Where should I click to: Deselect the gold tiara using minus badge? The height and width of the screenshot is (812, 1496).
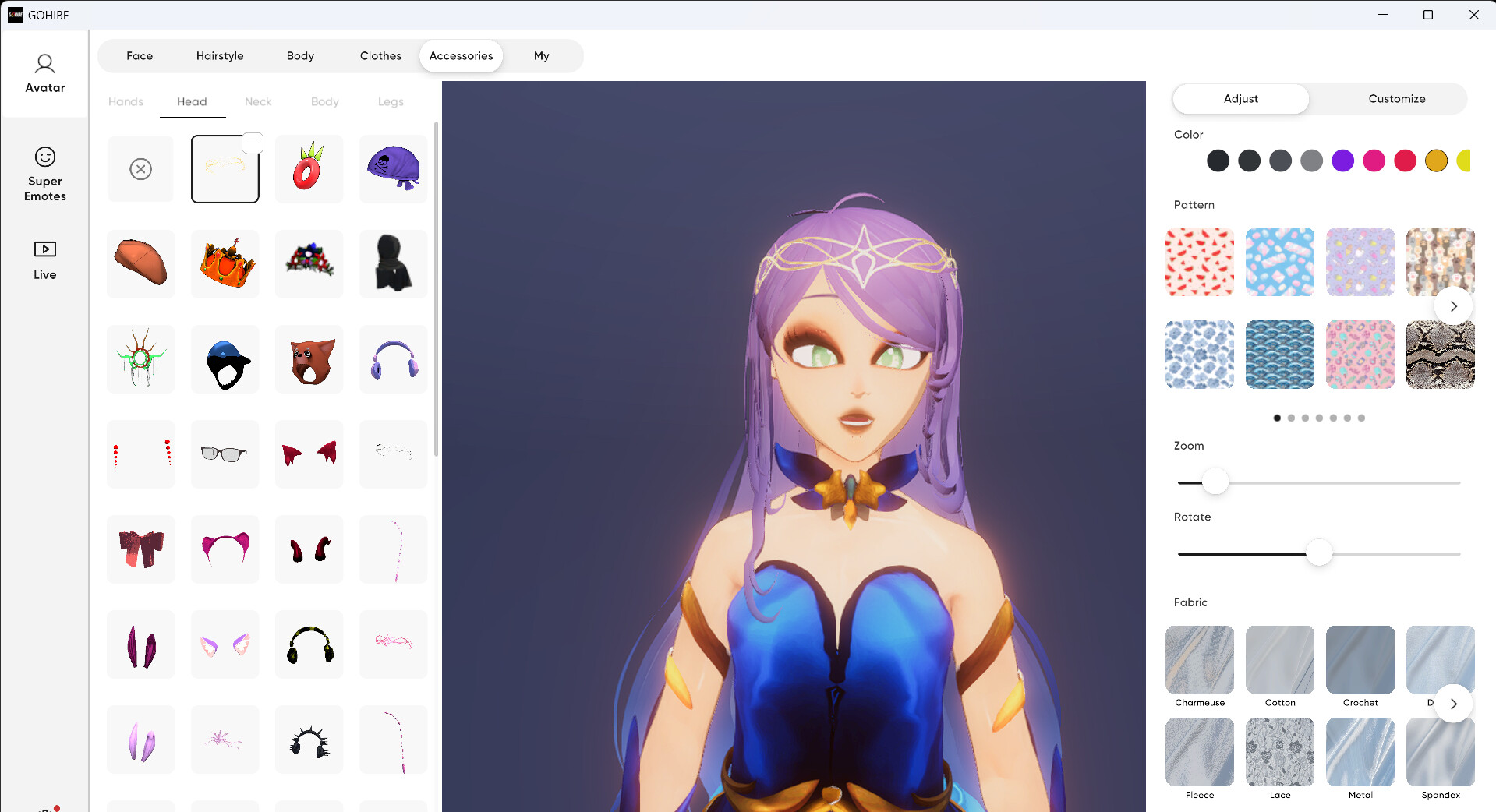point(253,143)
